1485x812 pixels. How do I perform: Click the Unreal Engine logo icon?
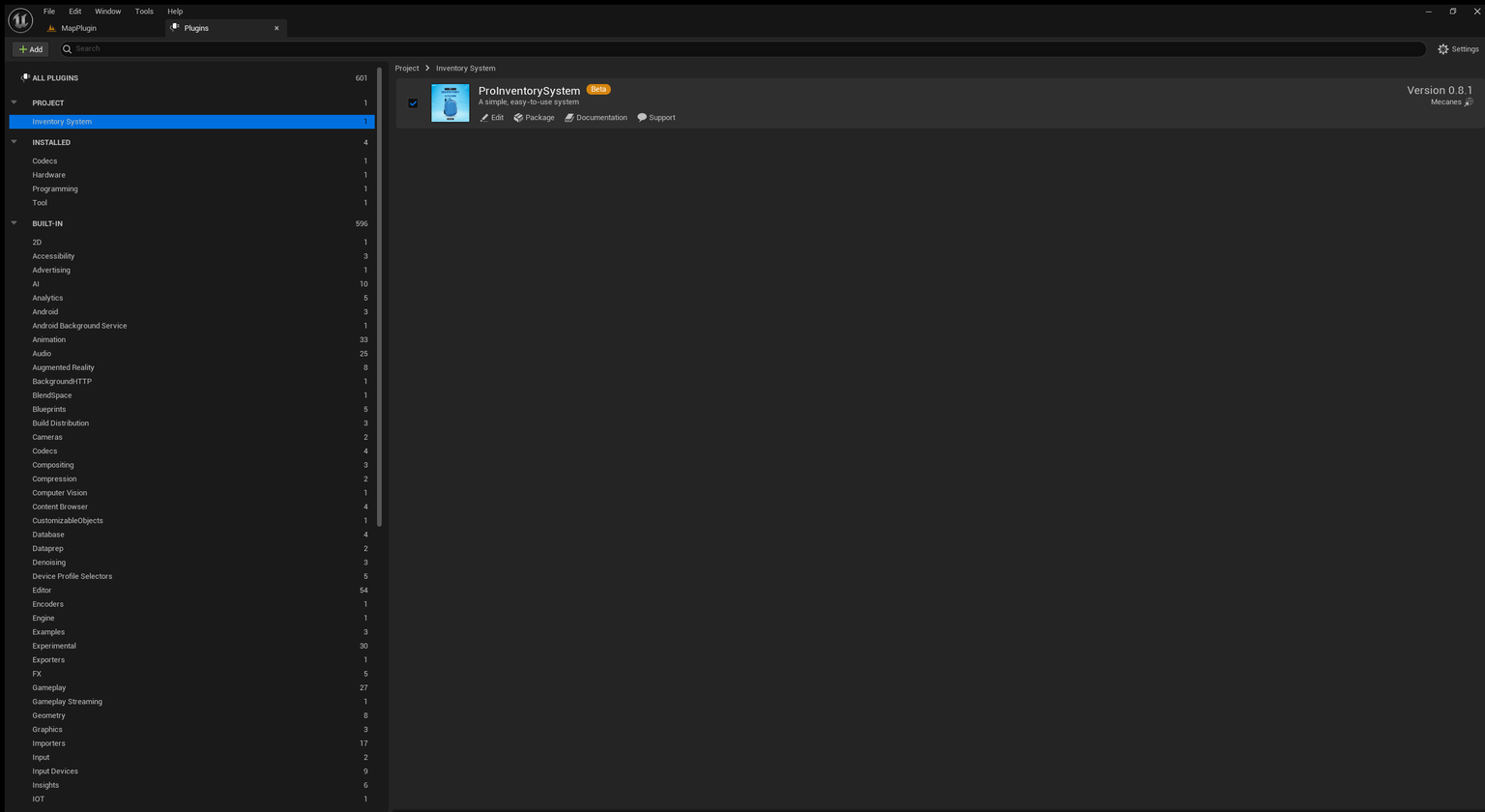pos(19,19)
